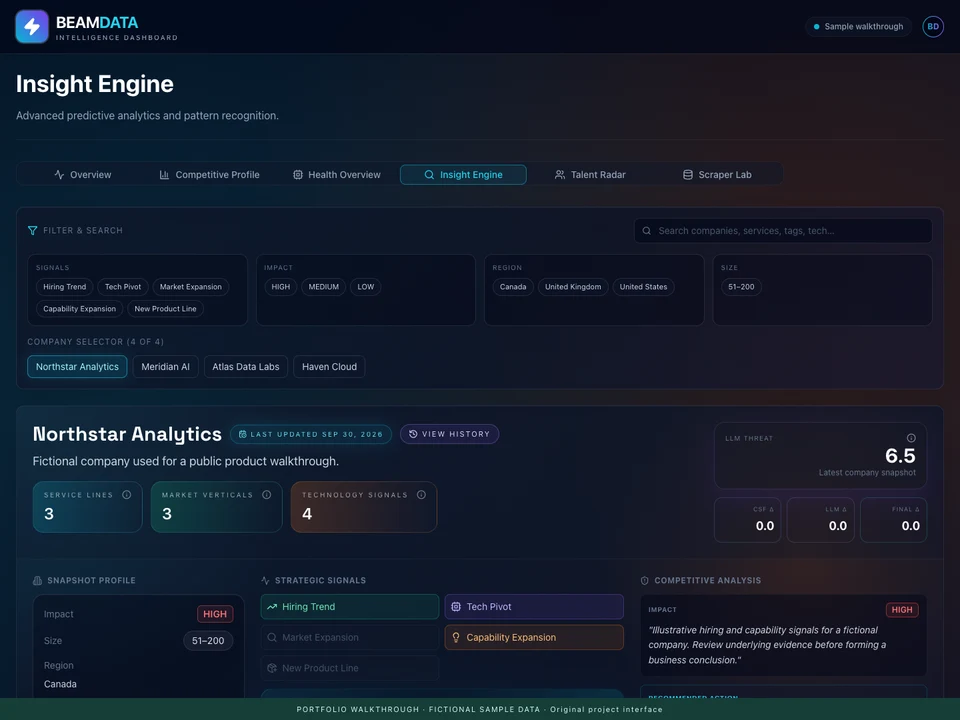This screenshot has height=720, width=960.
Task: Click the Strategic Signals pulse icon
Action: pyautogui.click(x=265, y=580)
